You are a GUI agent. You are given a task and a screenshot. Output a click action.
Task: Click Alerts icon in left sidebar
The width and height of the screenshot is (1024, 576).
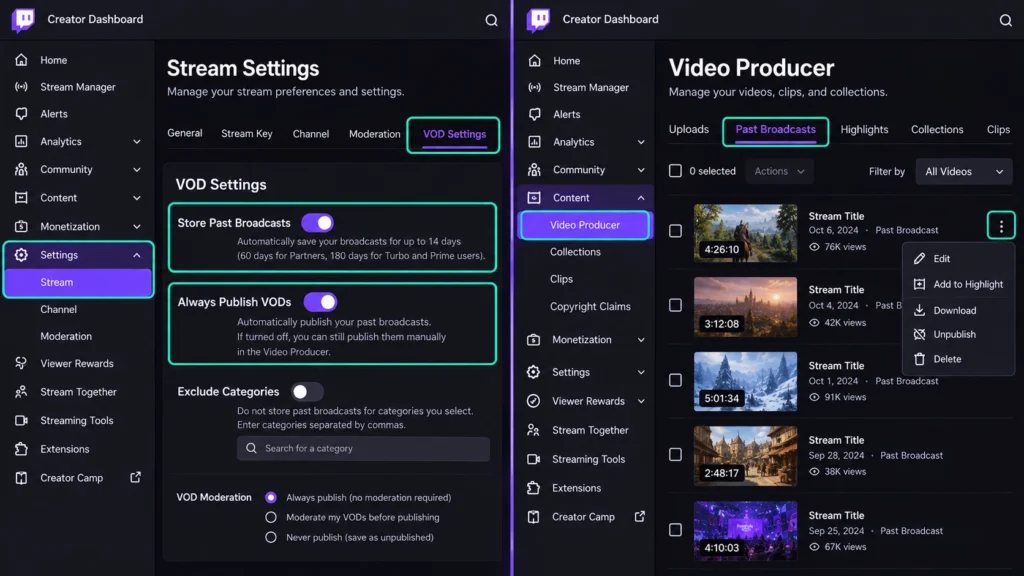[22, 114]
